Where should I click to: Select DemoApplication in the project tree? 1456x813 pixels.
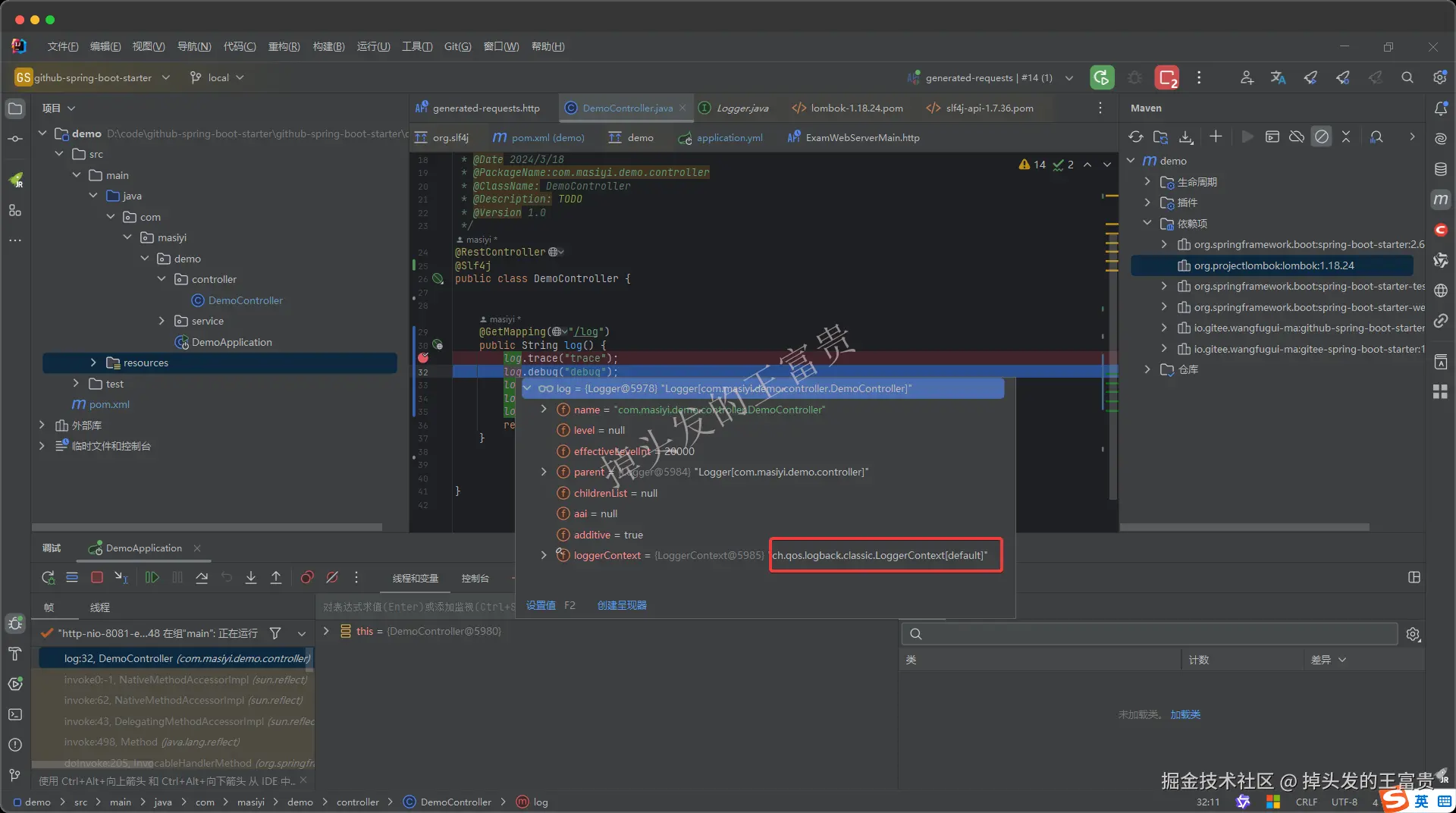[x=231, y=342]
